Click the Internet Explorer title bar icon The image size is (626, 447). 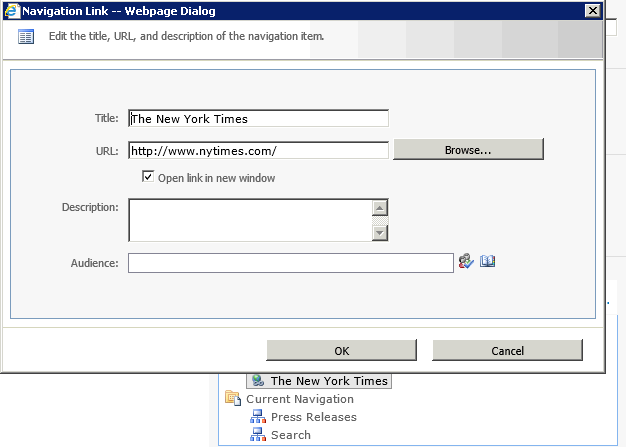tap(11, 11)
